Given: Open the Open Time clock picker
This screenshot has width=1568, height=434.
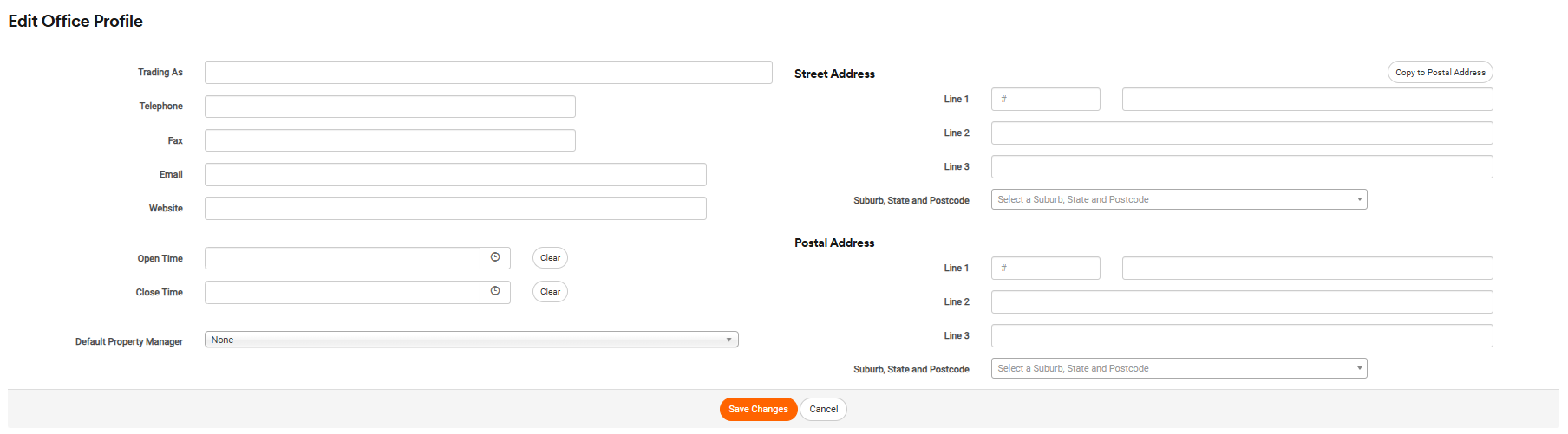Looking at the screenshot, I should click(x=495, y=258).
